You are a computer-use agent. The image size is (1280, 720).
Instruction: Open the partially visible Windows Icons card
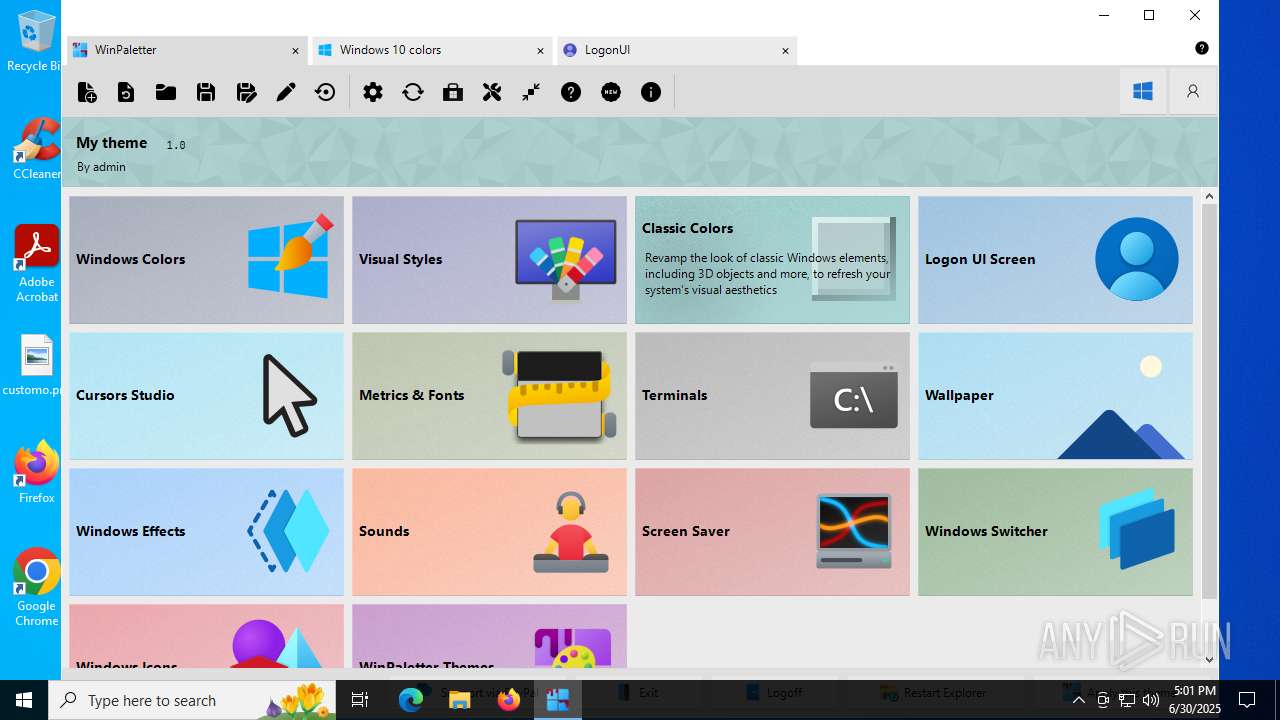click(206, 636)
